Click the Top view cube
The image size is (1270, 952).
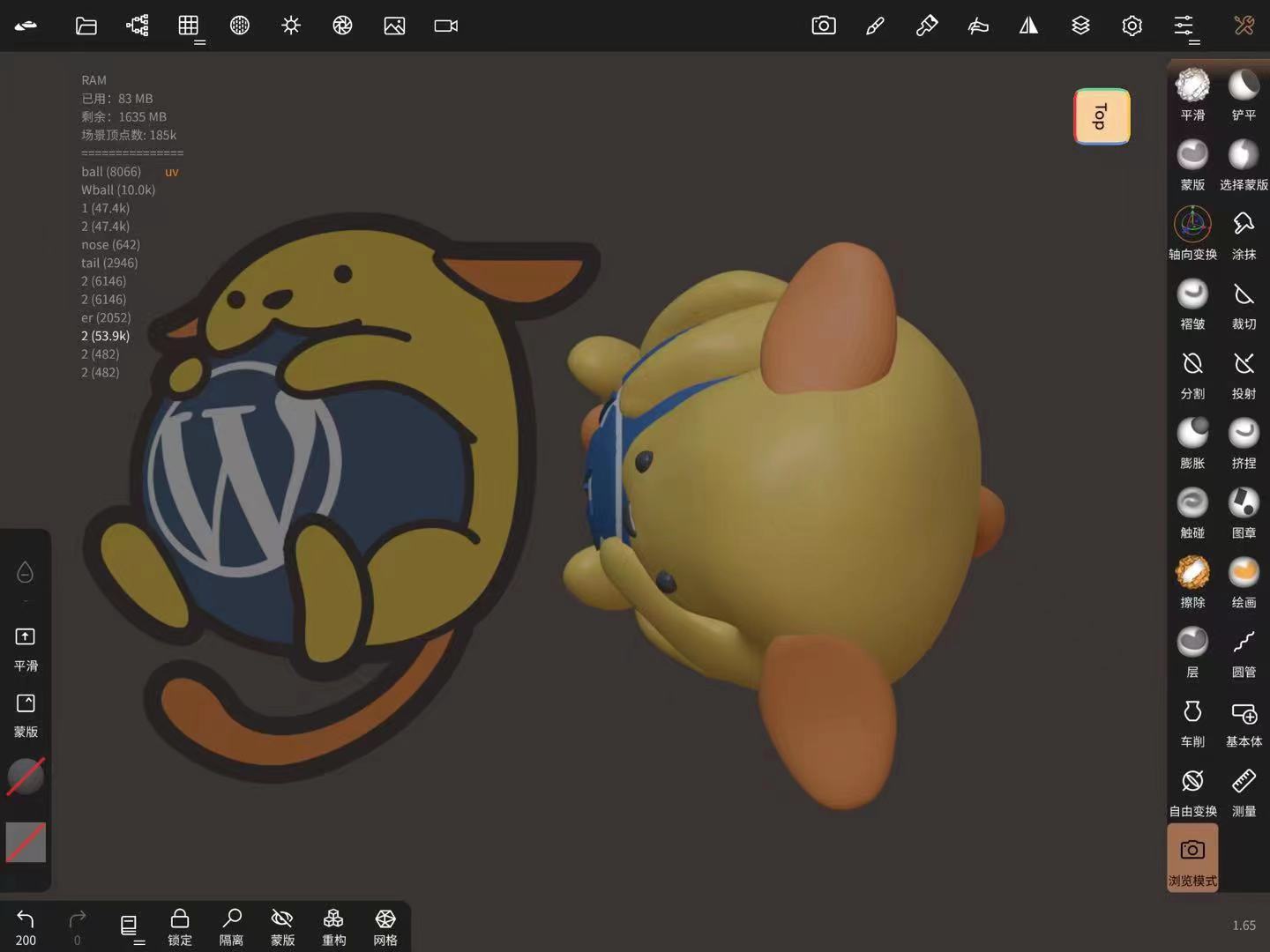pos(1102,116)
